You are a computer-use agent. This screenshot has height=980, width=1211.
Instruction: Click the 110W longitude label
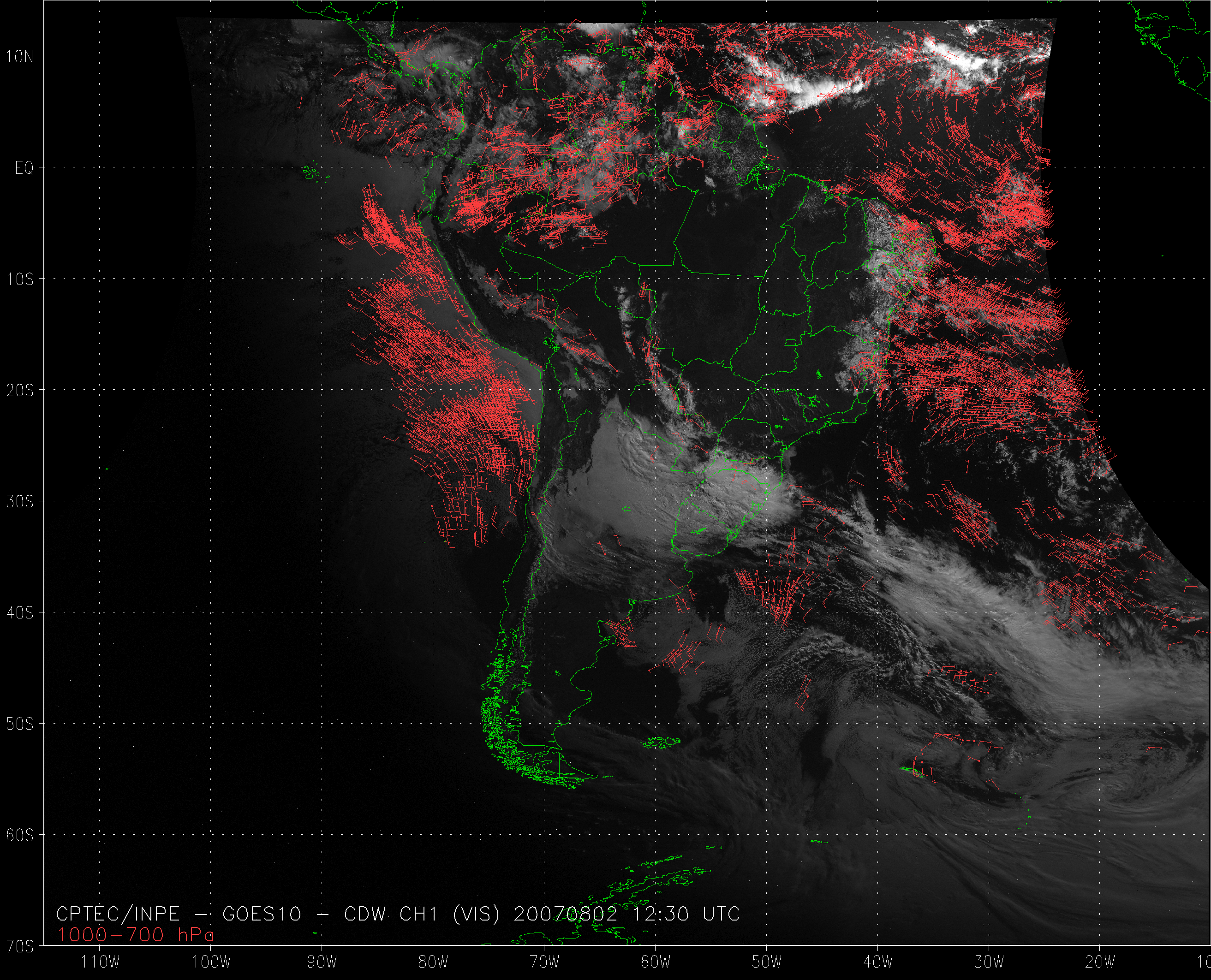click(101, 962)
